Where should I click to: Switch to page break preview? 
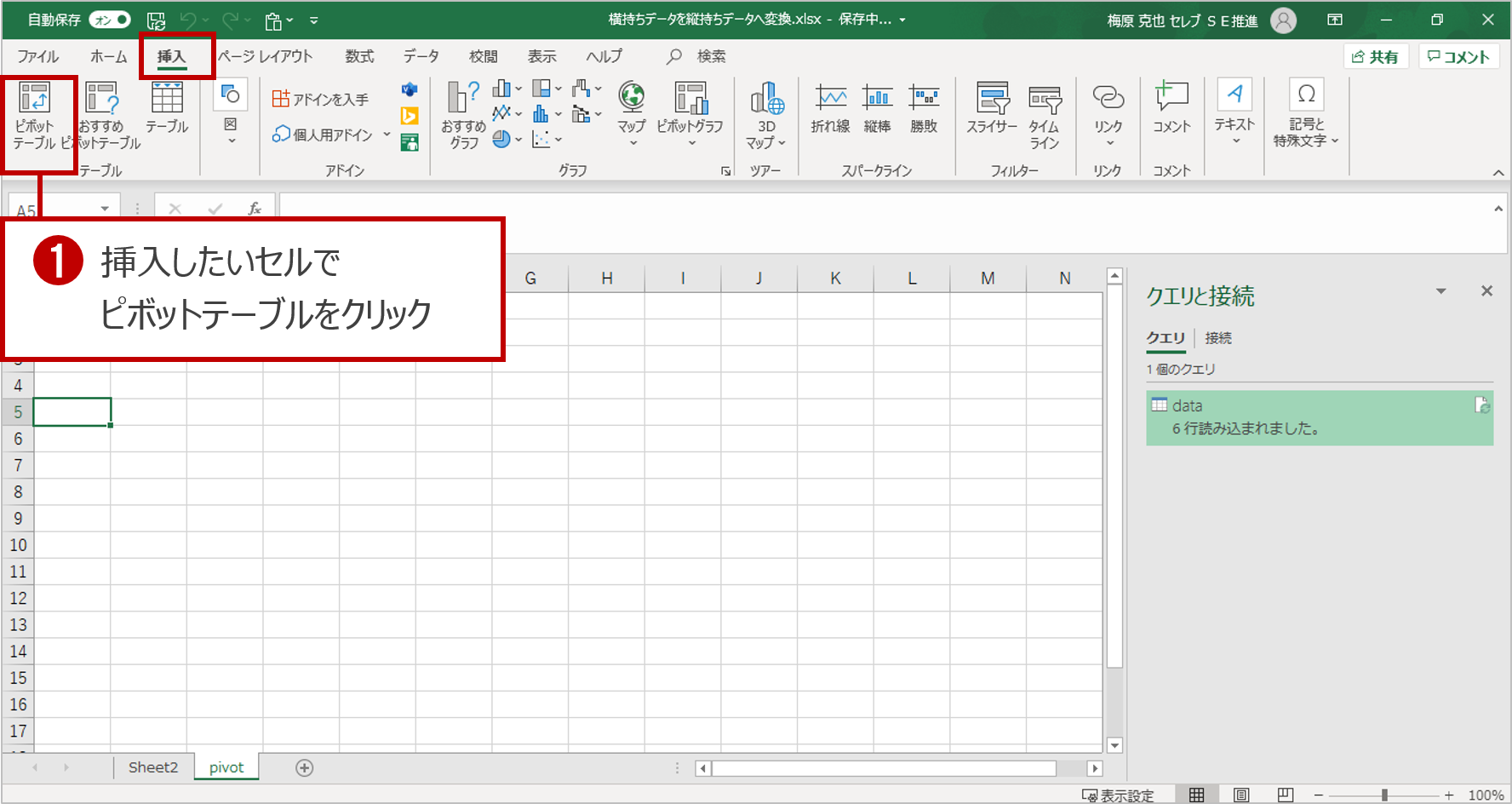coord(1286,795)
